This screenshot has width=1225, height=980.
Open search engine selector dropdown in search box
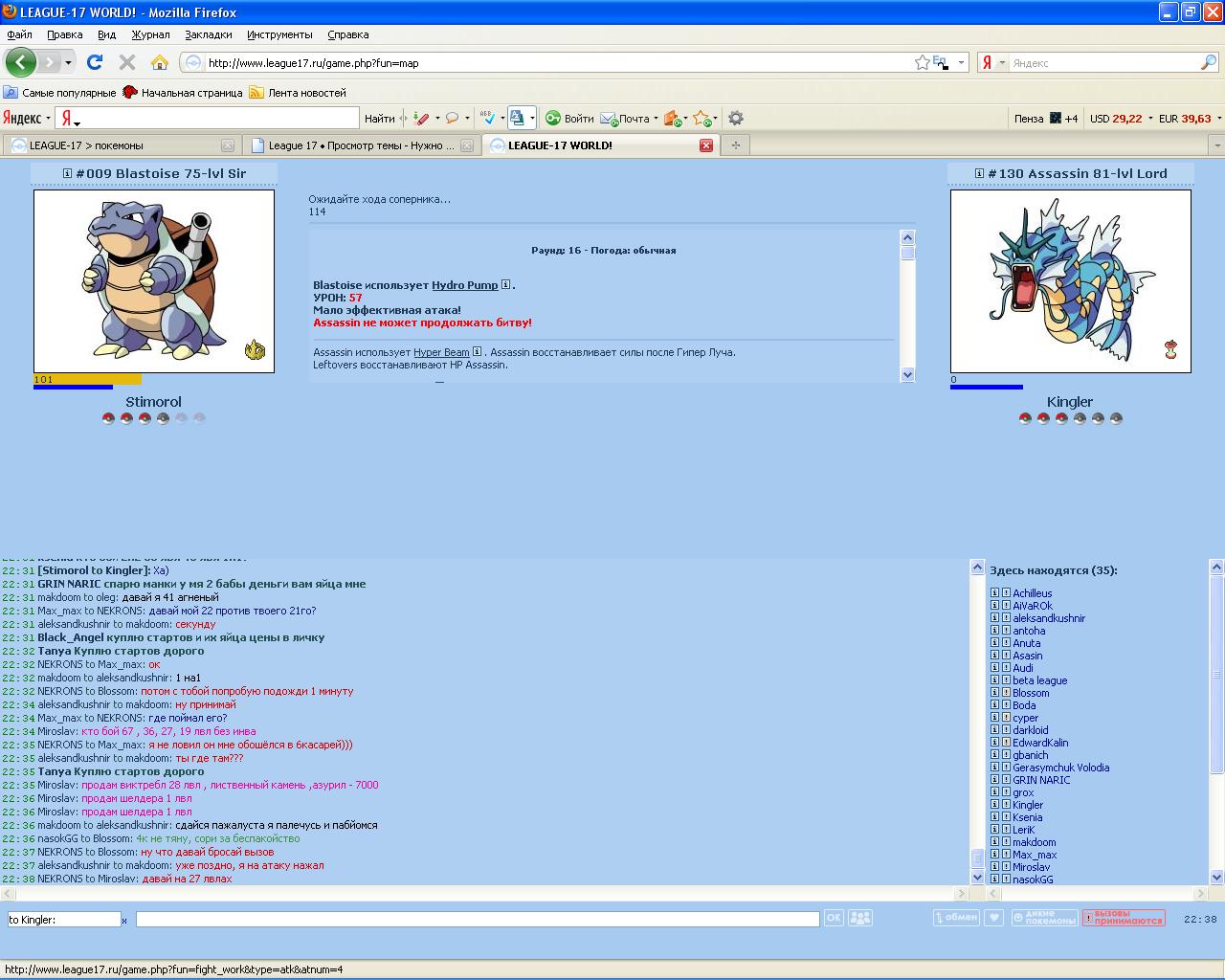pos(1002,63)
